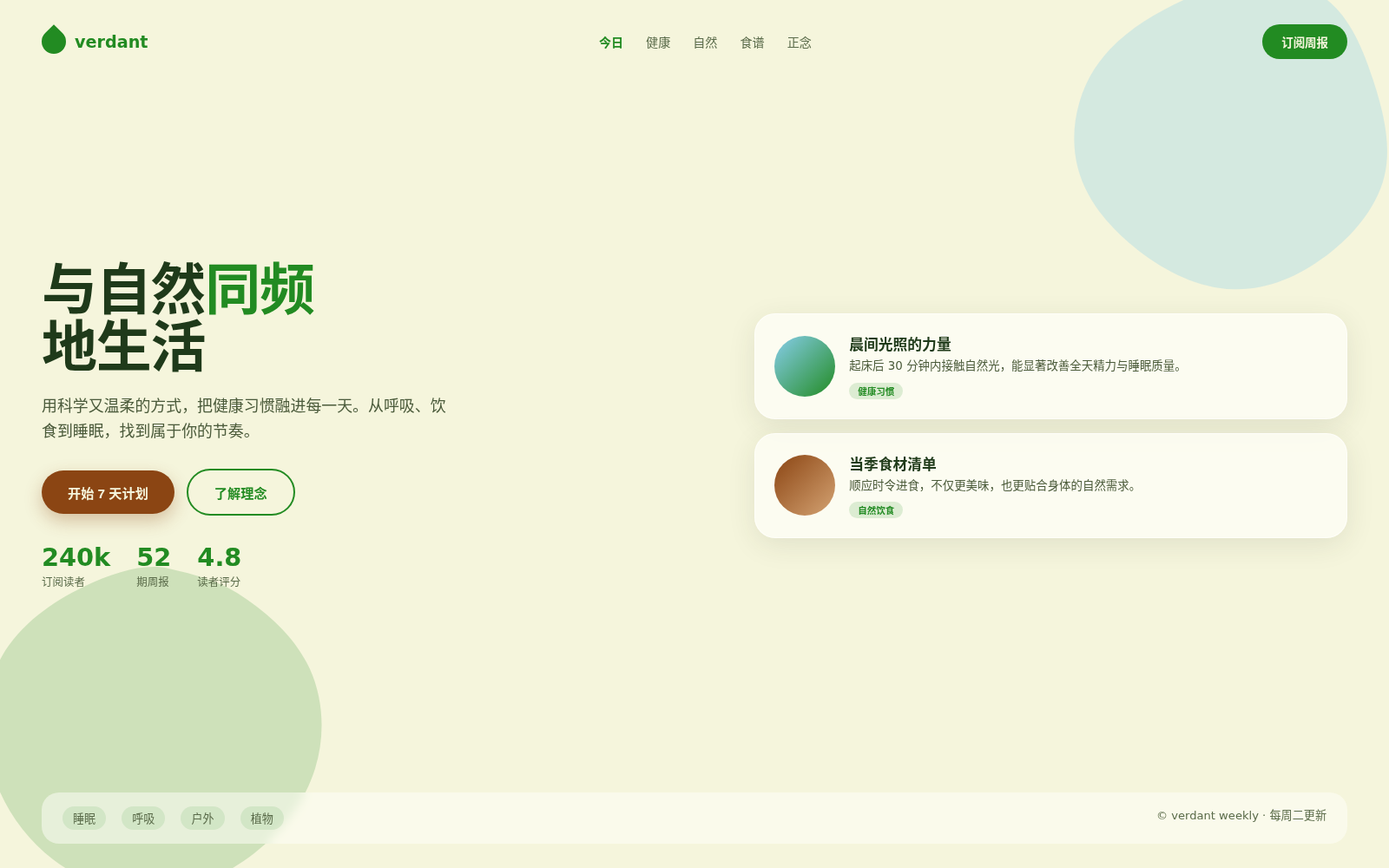Click the © verdant weekly footer text
Image resolution: width=1389 pixels, height=868 pixels.
click(x=1241, y=816)
